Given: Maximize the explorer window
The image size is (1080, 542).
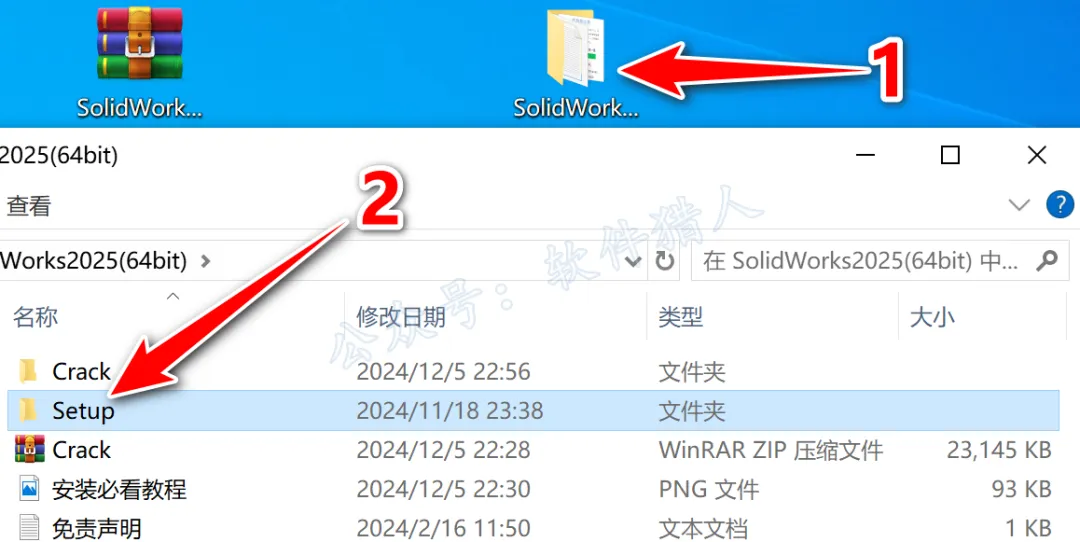Looking at the screenshot, I should (951, 155).
